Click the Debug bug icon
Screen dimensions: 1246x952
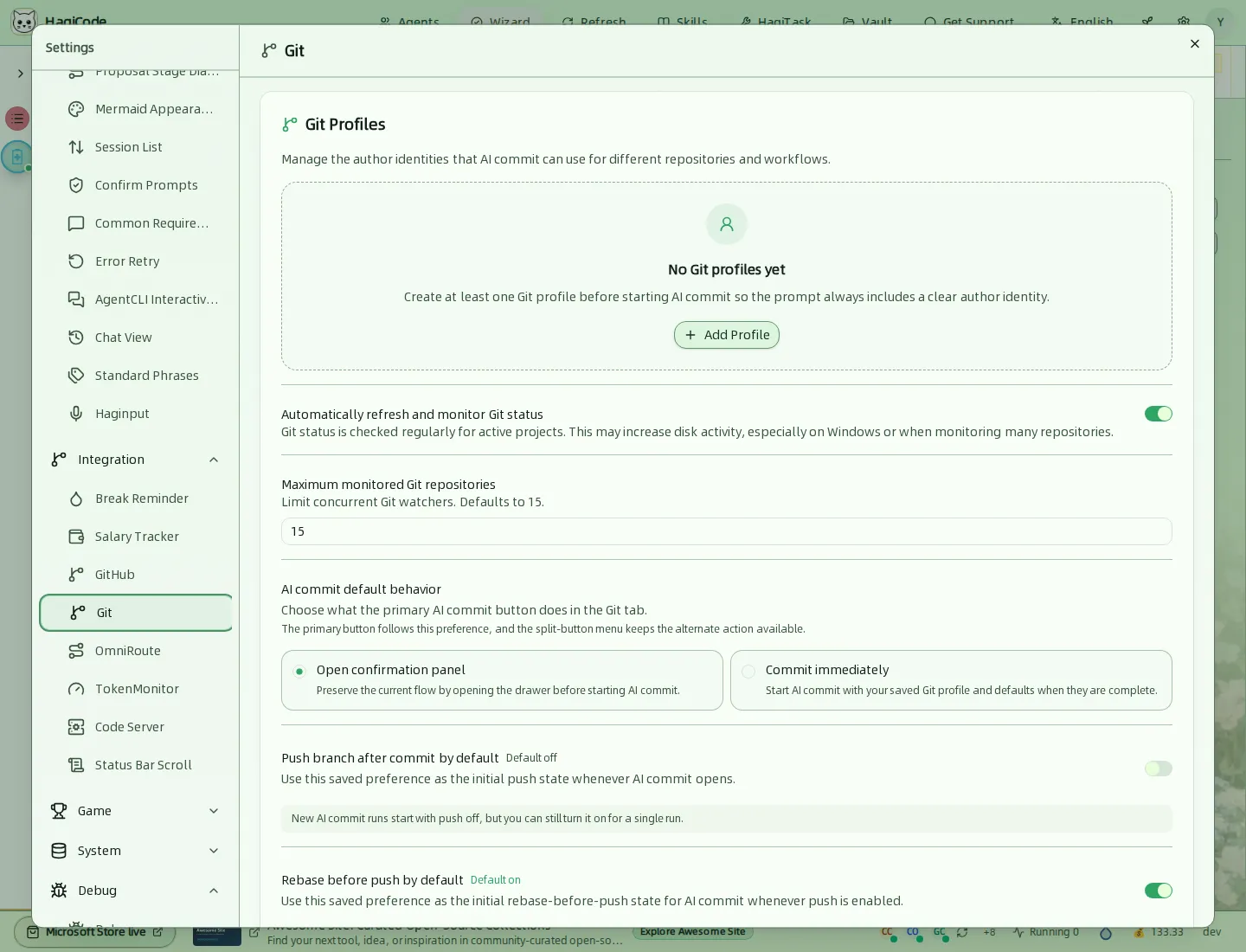tap(59, 891)
